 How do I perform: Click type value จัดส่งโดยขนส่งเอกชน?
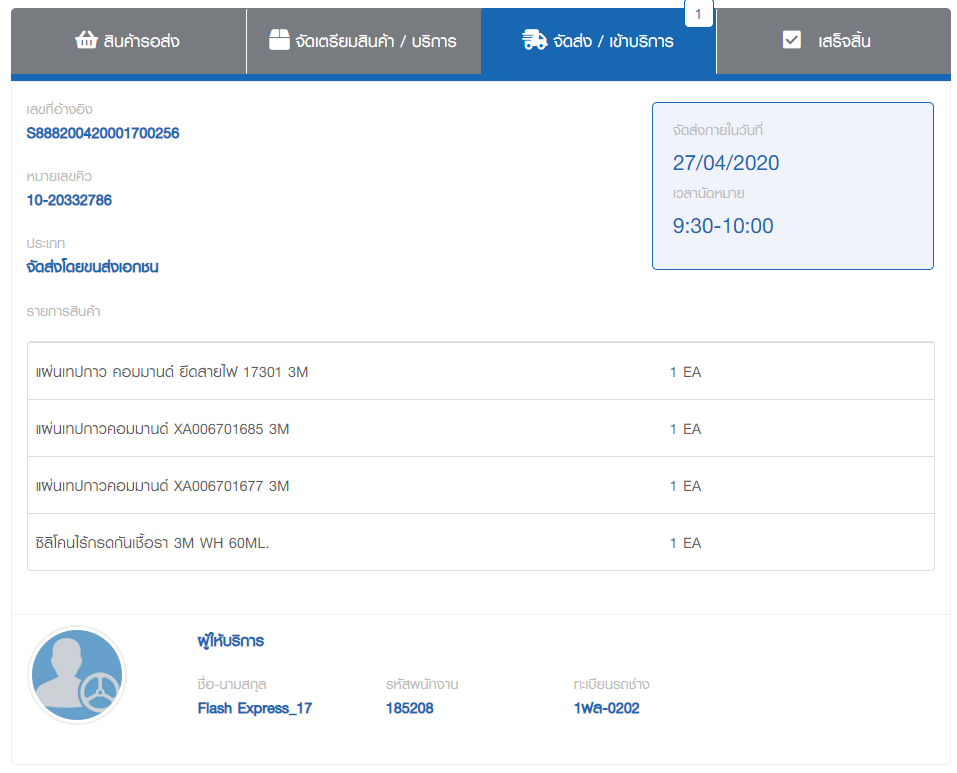click(x=92, y=267)
